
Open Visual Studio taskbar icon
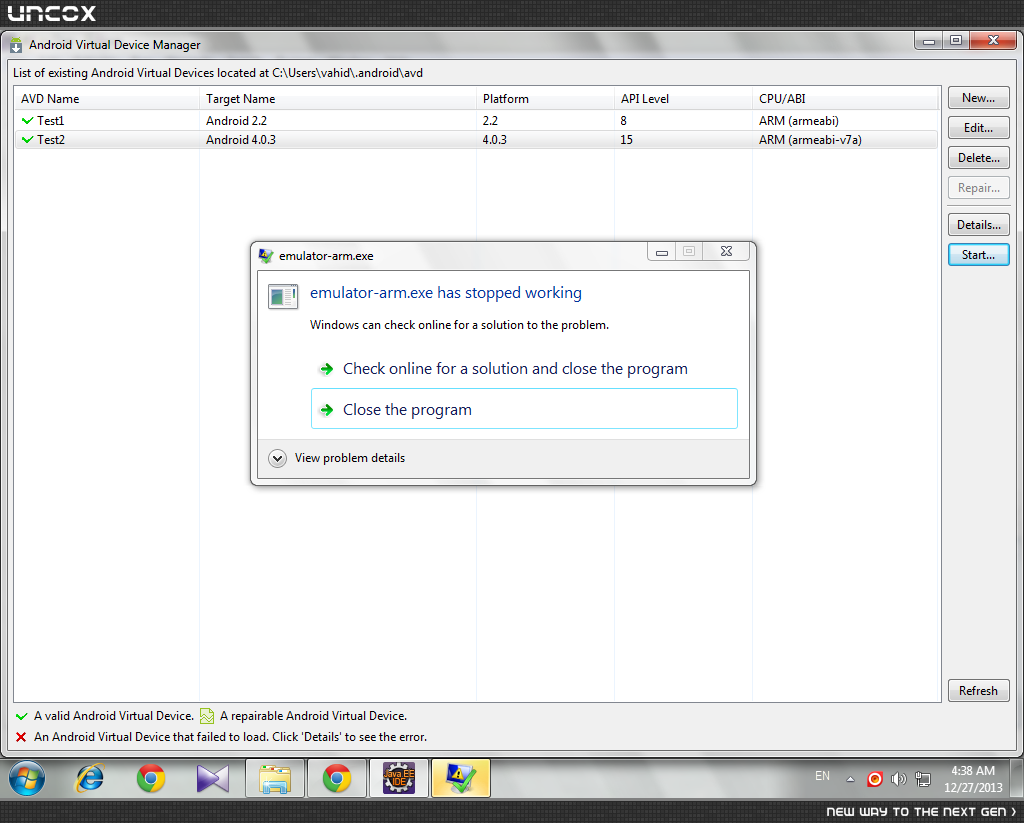213,778
